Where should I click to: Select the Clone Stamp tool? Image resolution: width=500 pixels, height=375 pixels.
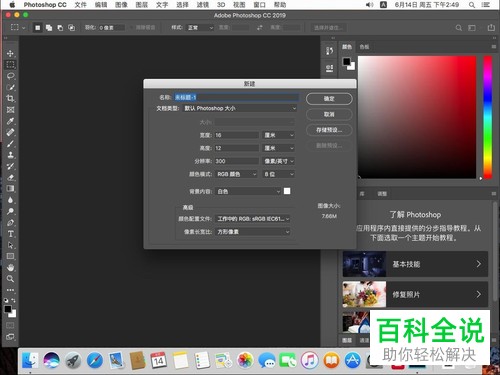[x=10, y=155]
